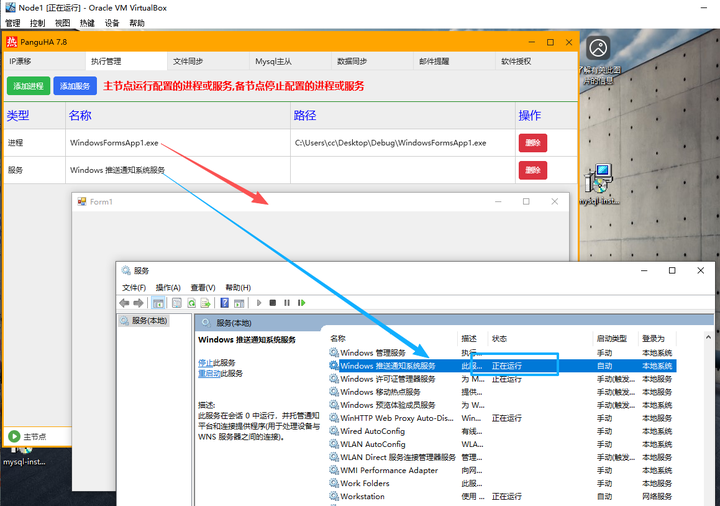Viewport: 720px width, 506px height.
Task: Select the WinHTTP Web Proxy Auto-Dis... row
Action: click(502, 418)
